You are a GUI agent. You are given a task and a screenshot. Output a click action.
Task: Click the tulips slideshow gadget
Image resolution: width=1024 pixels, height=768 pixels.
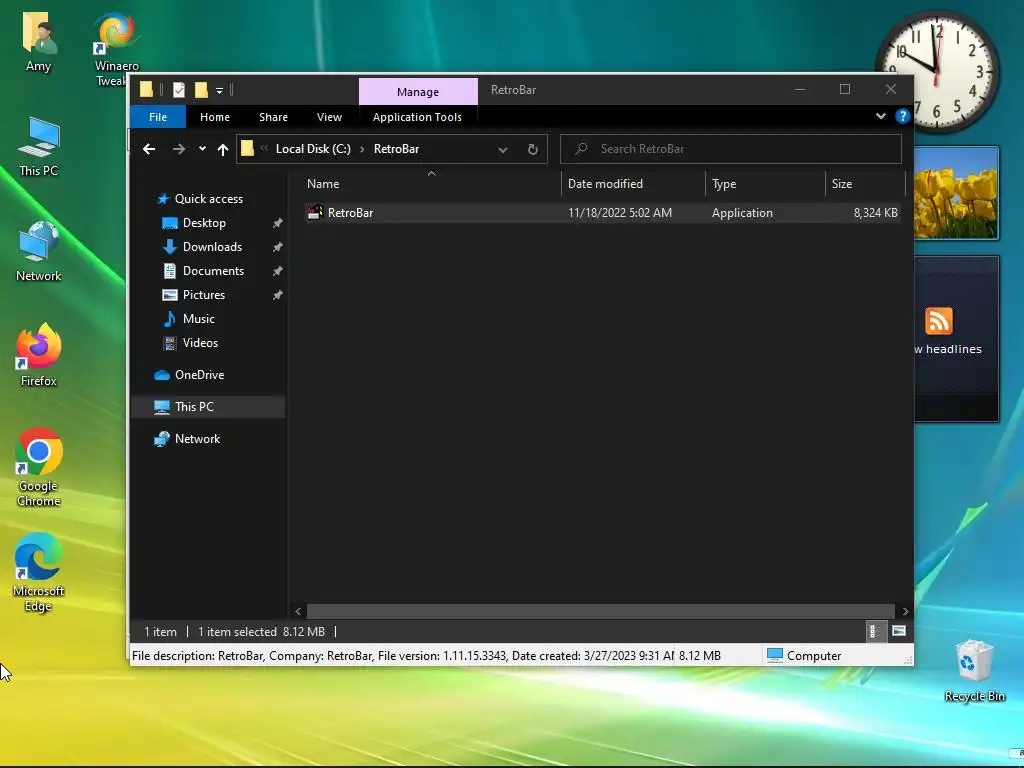click(957, 193)
